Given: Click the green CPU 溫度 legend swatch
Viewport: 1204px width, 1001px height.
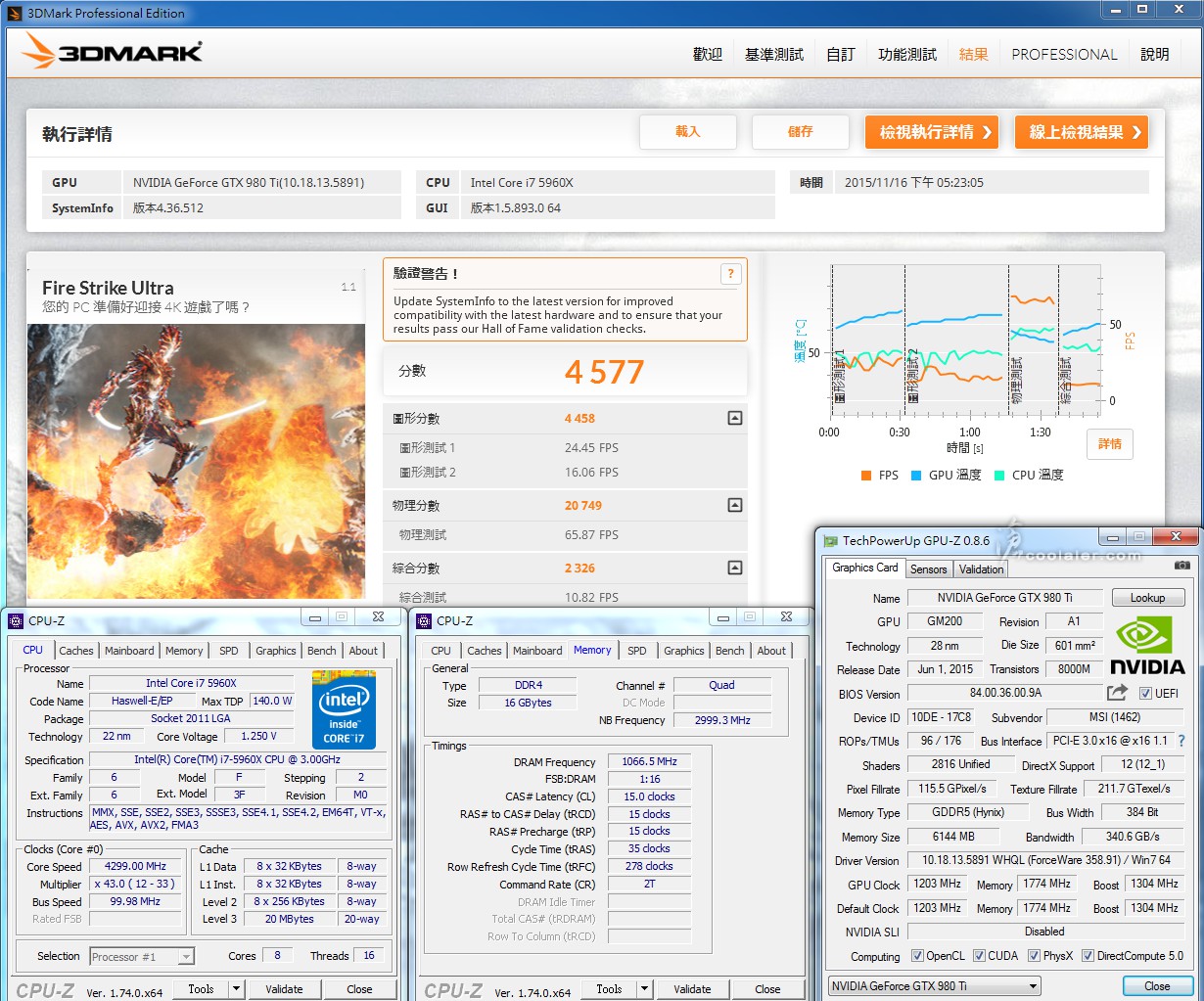Looking at the screenshot, I should pos(999,476).
